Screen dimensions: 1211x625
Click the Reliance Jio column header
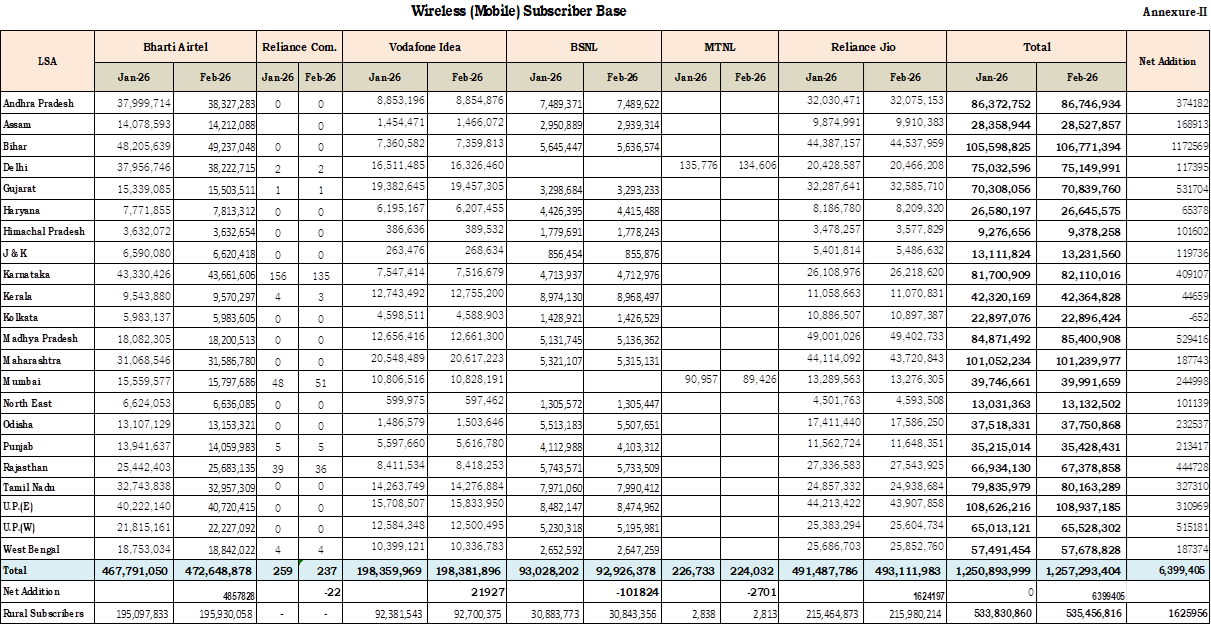coord(862,46)
